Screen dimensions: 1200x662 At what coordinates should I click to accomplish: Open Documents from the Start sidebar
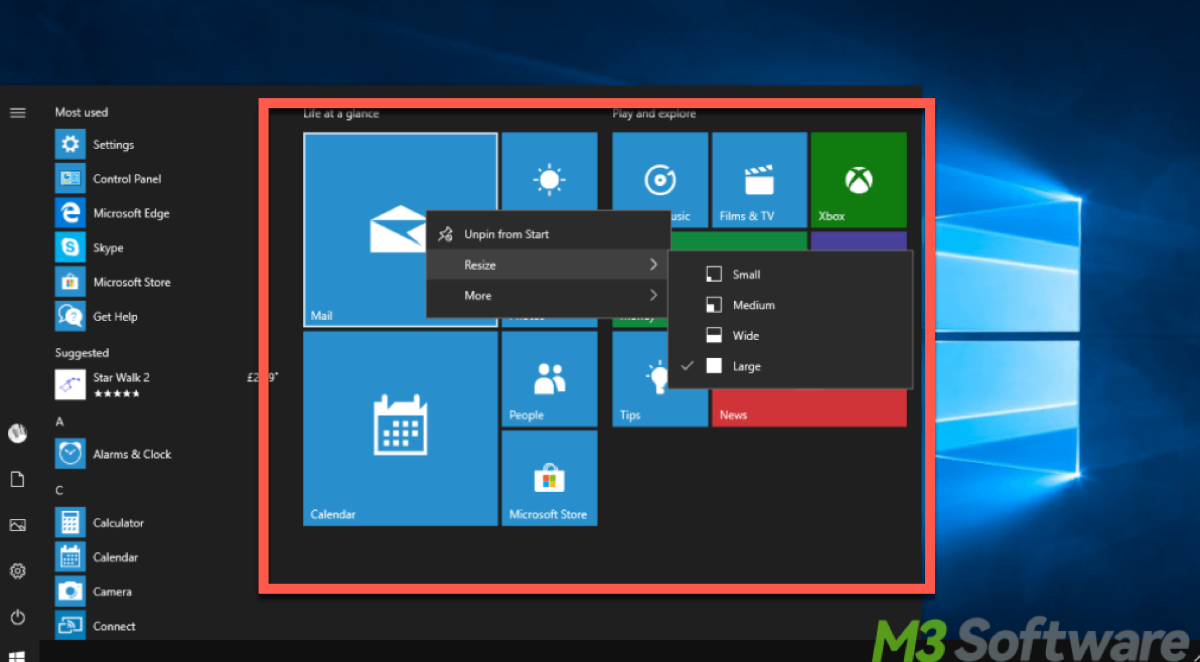point(17,480)
